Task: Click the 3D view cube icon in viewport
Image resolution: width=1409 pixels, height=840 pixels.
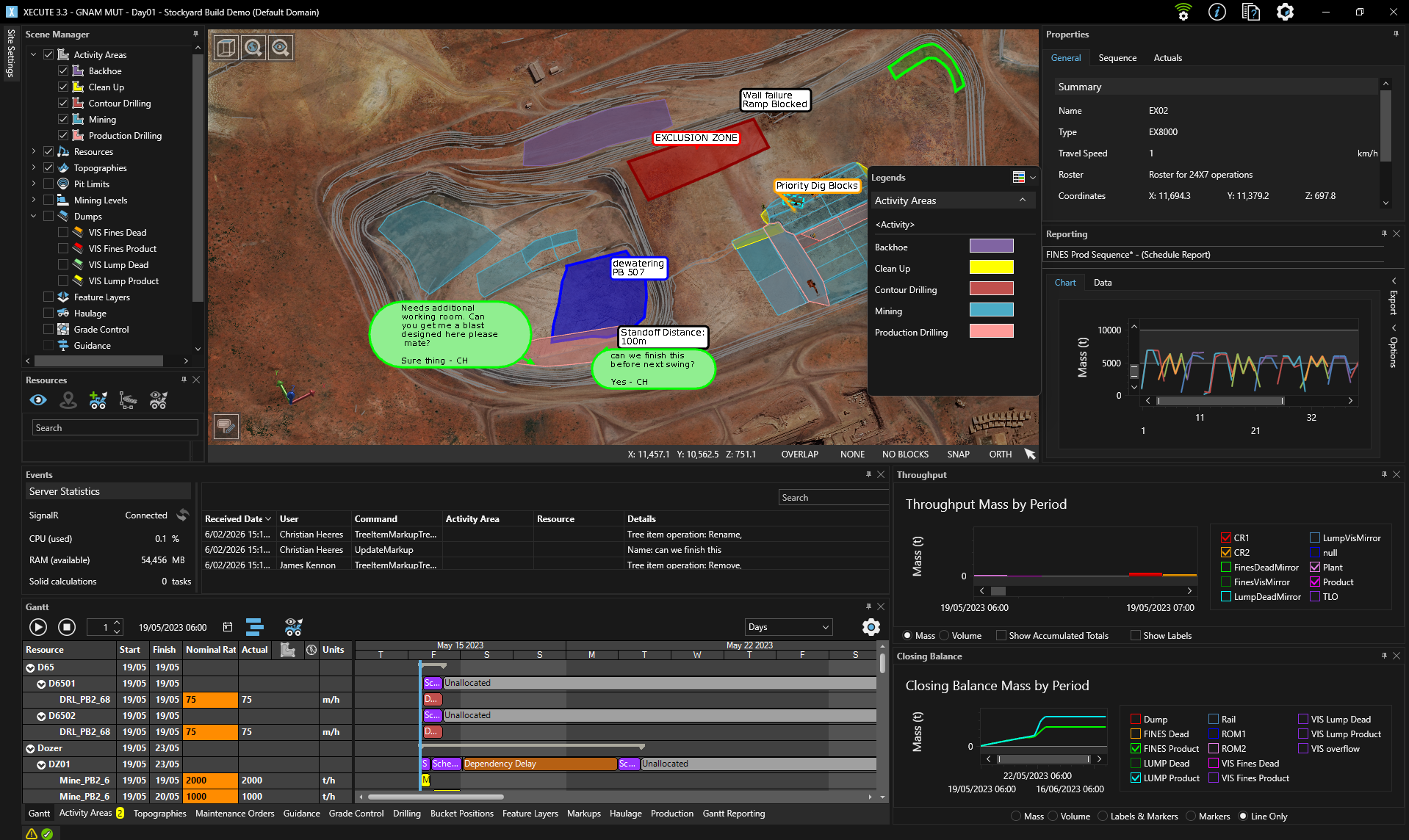Action: click(226, 48)
